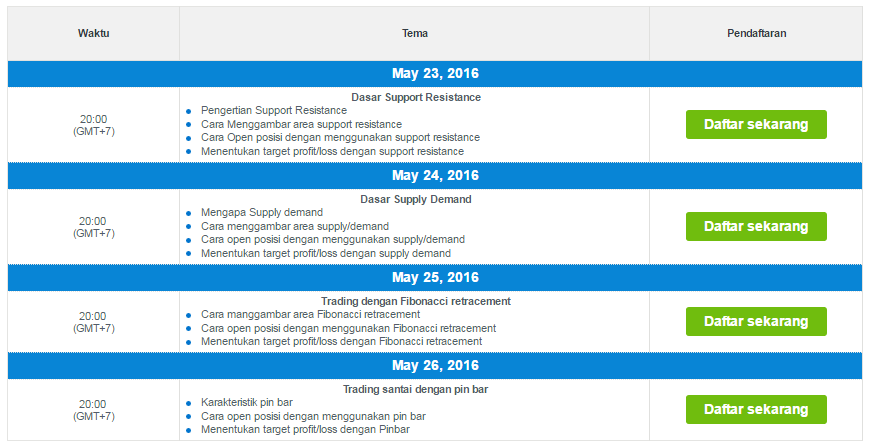Select Trading santai dengan pin bar title
This screenshot has height=448, width=871.
(x=416, y=390)
